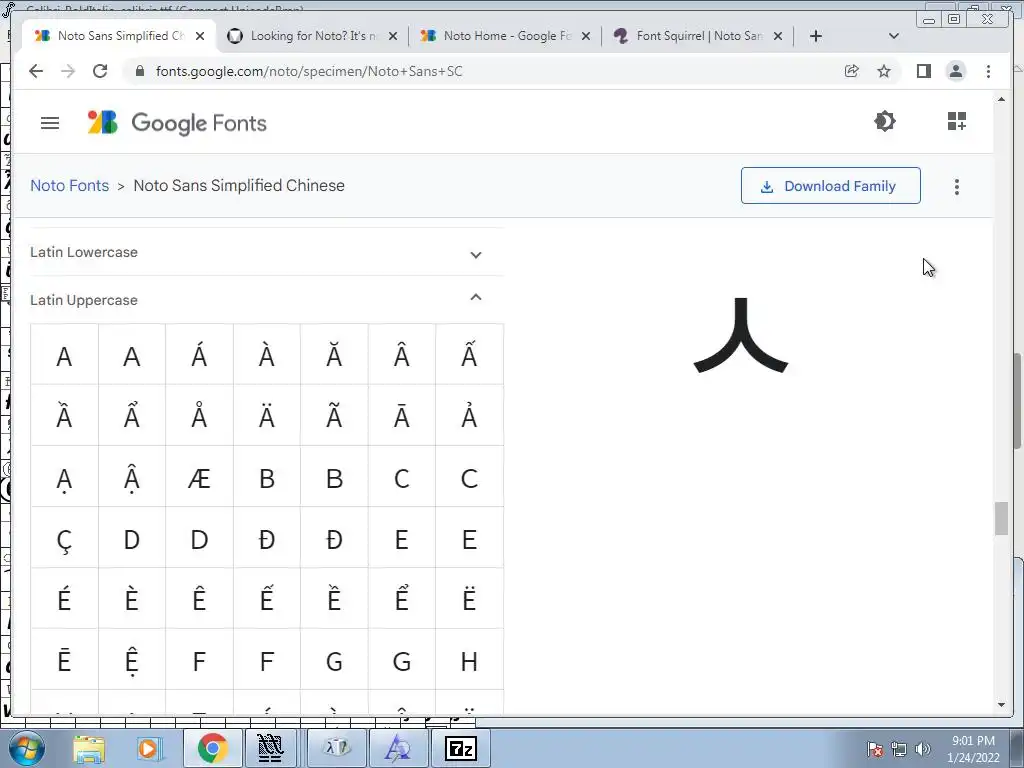The image size is (1024, 768).
Task: View site information lock icon
Action: 139,71
